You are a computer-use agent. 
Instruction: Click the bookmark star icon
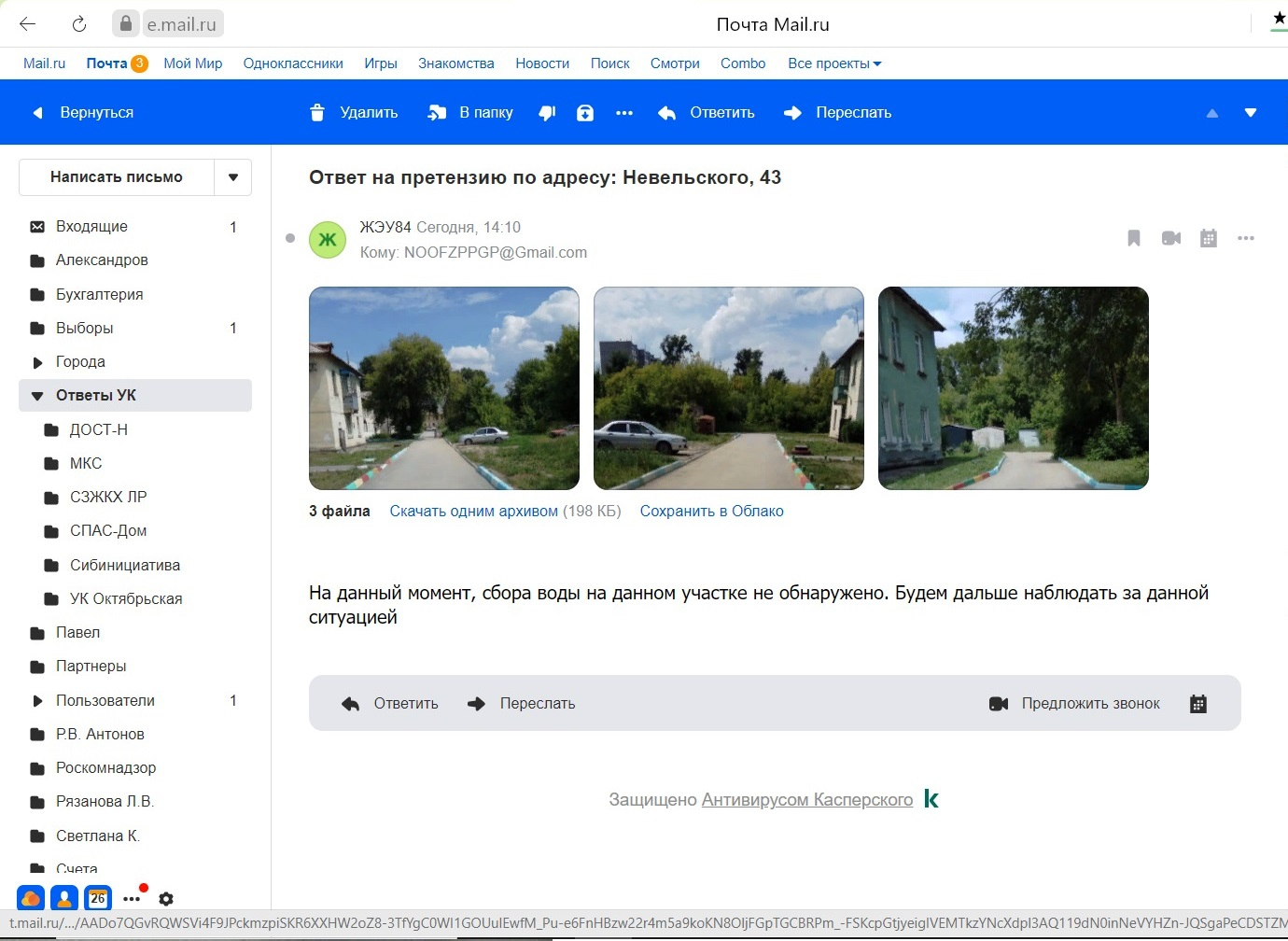(x=1279, y=20)
